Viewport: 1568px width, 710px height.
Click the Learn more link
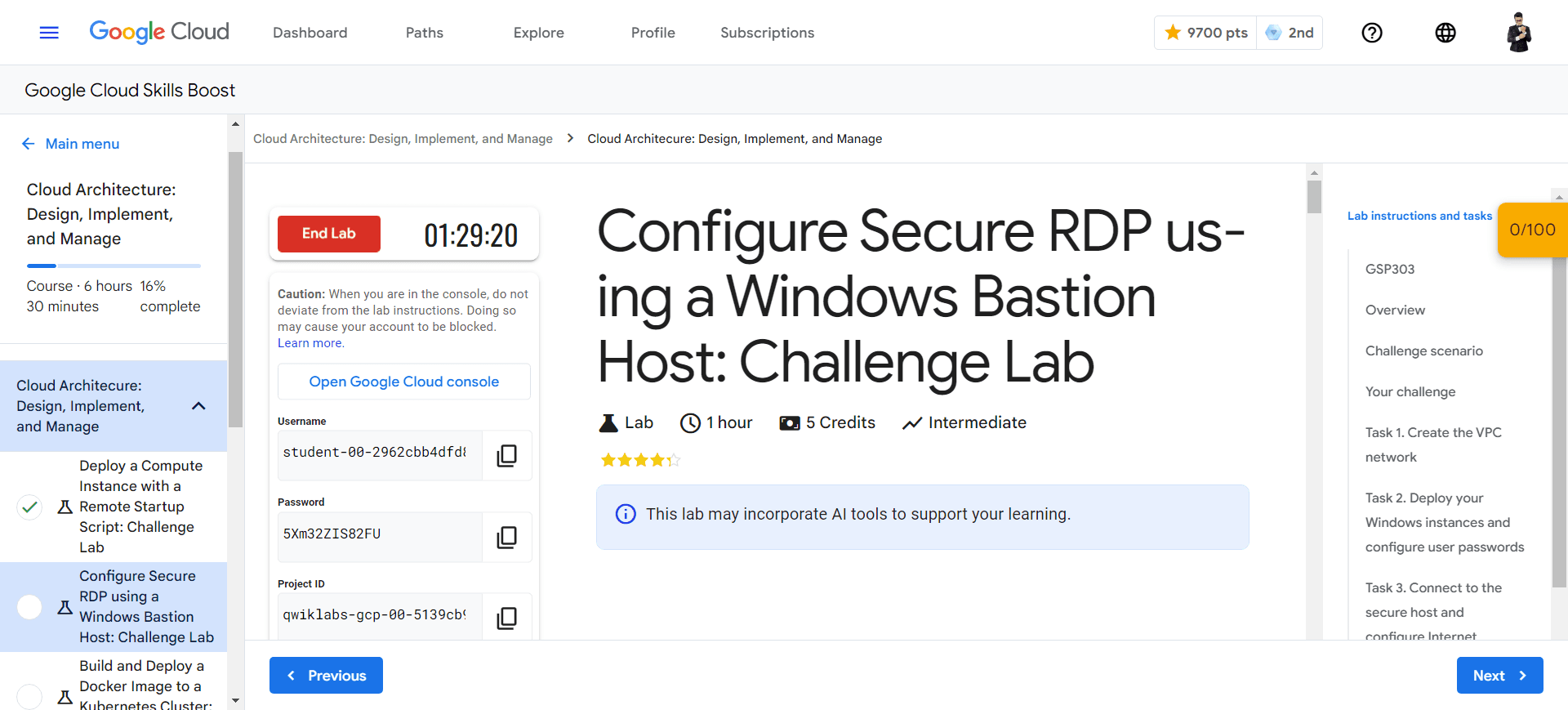pos(311,343)
